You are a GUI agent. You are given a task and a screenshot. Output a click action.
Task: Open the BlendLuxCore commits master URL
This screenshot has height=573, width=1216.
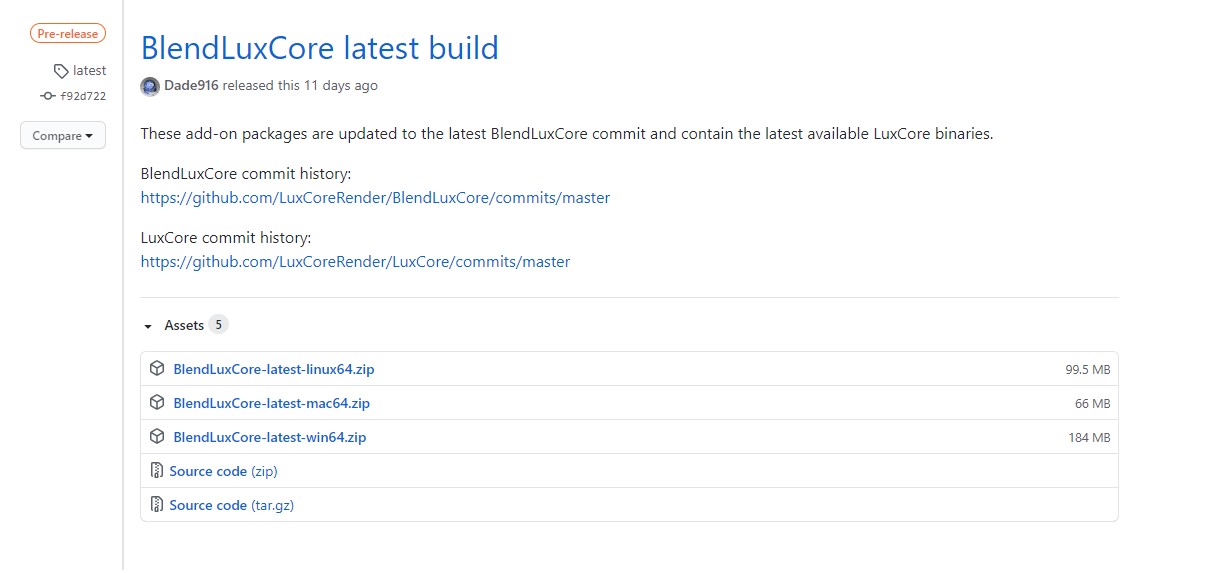375,198
